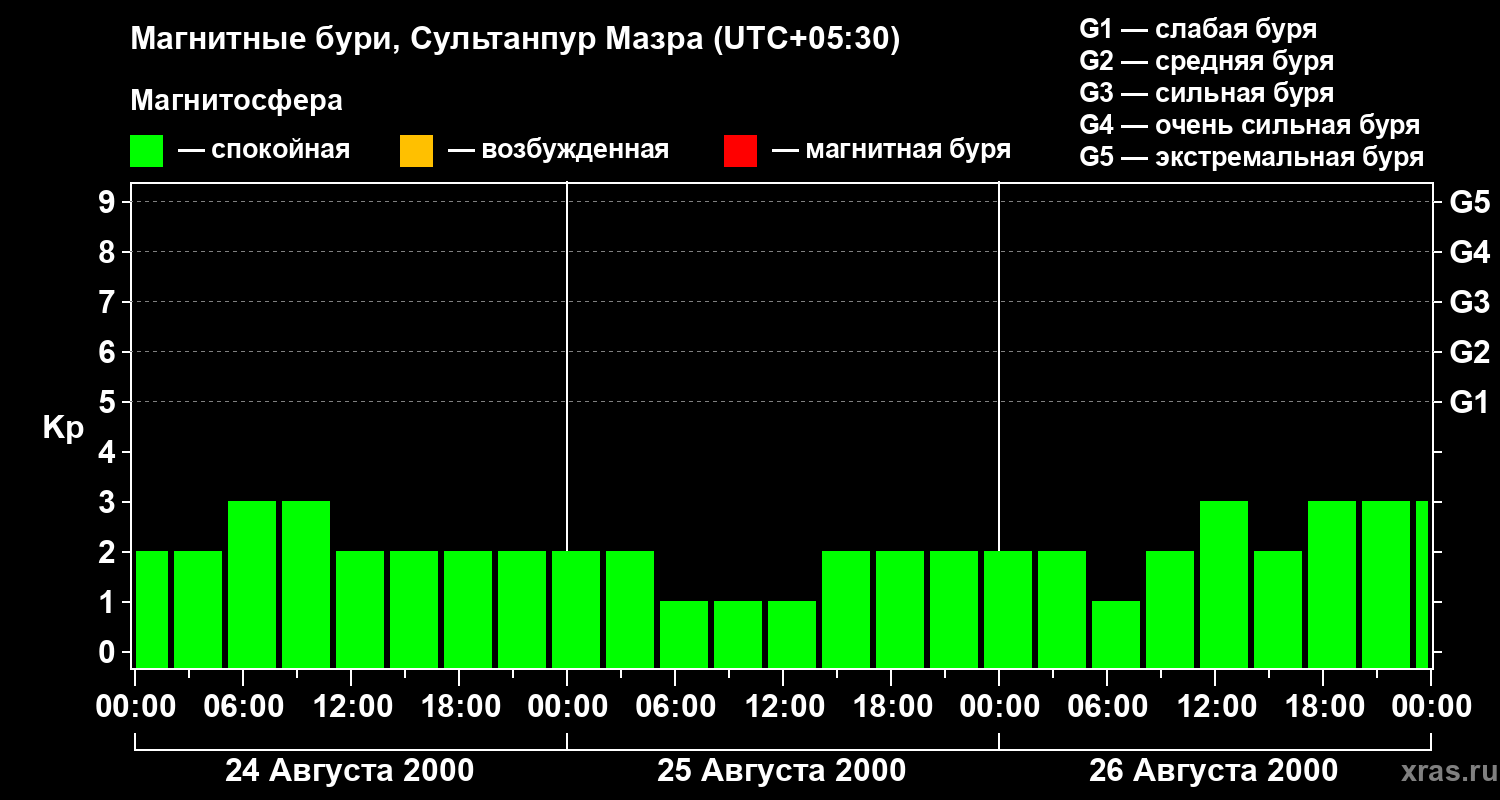Click the Kp 2 bar on 25 August at 18:00
Viewport: 1500px width, 800px height.
[x=900, y=609]
